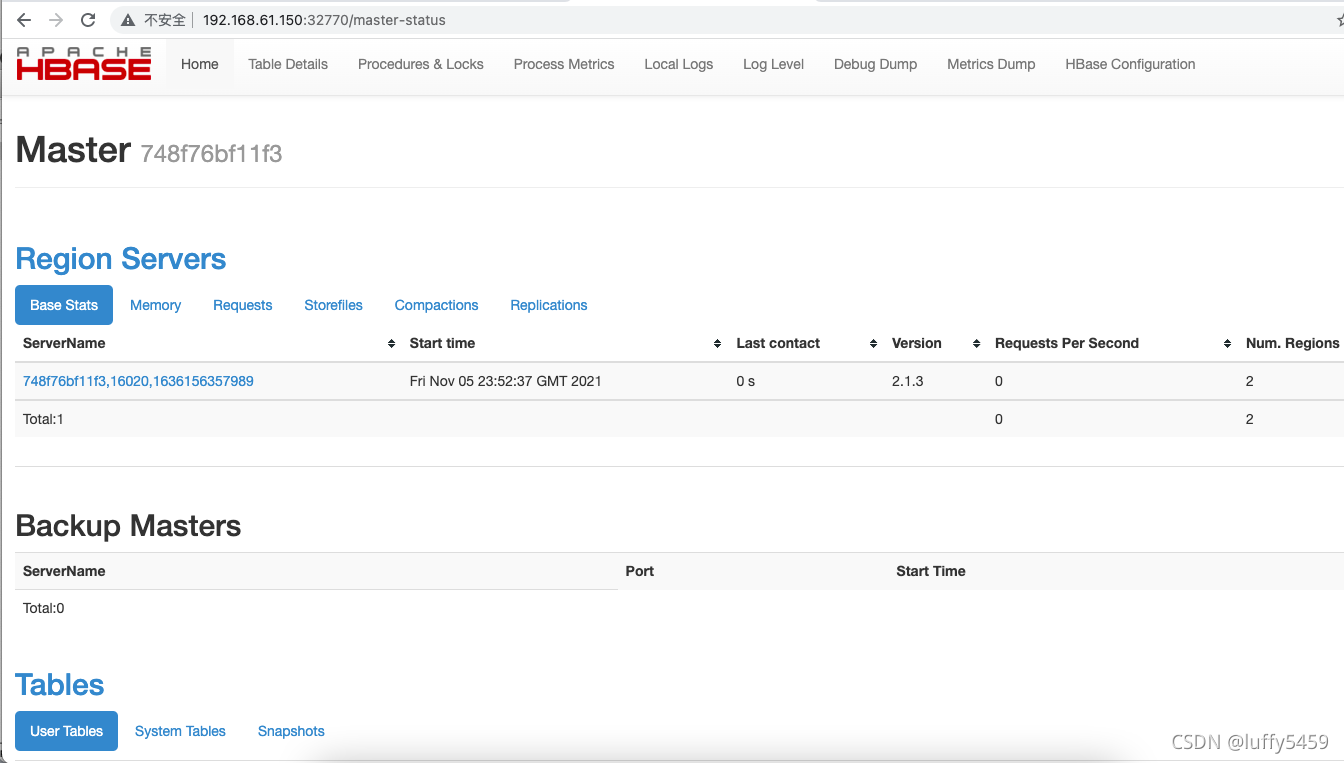Open the Storefiles stats view
Screen dimensions: 1344x763
[x=333, y=305]
